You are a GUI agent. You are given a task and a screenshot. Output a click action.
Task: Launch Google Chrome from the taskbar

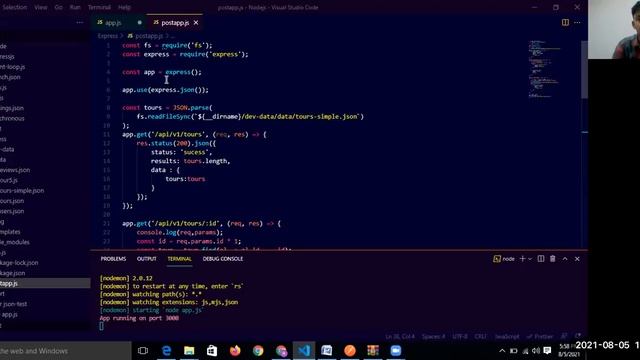tap(258, 351)
